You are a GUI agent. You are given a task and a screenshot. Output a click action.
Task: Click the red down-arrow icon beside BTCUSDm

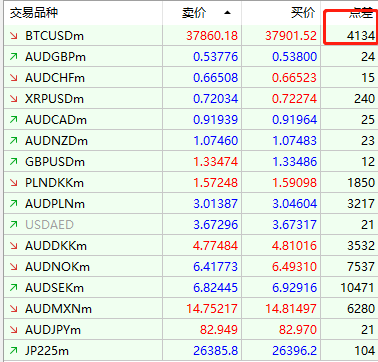click(x=14, y=36)
